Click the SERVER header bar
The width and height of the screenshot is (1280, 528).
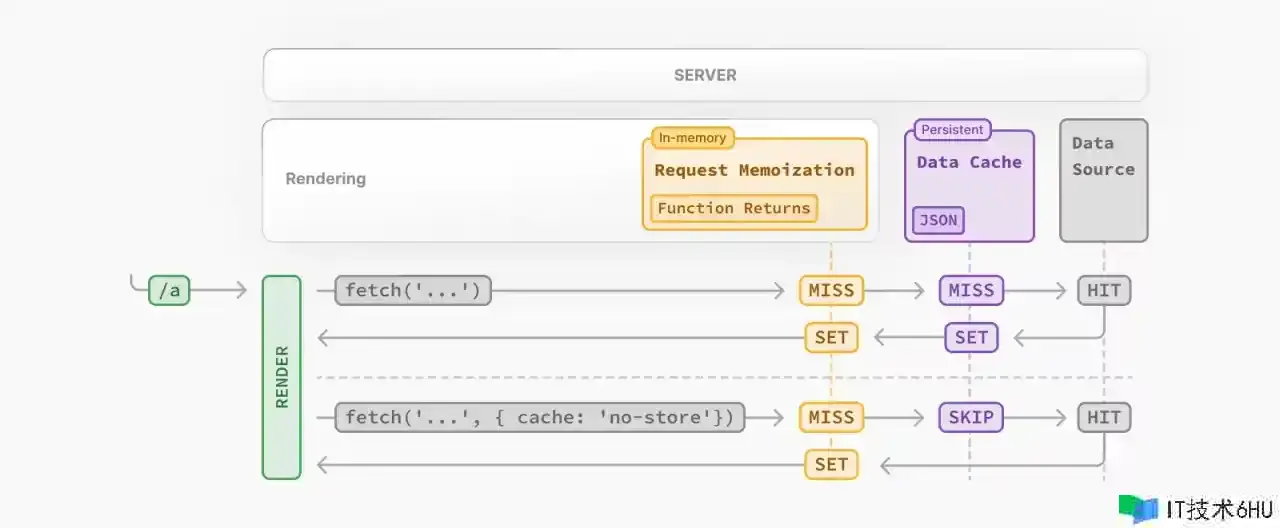point(705,75)
